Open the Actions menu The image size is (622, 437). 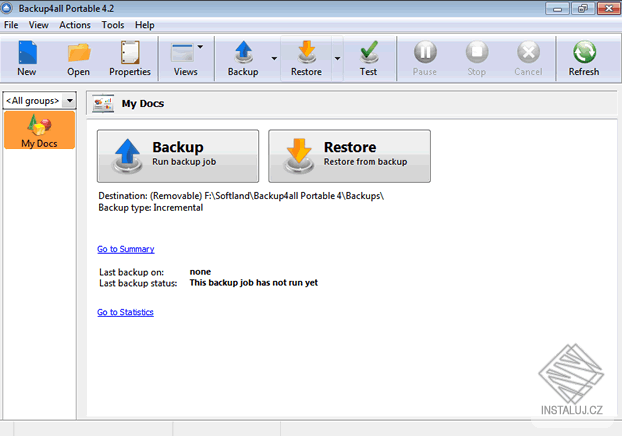[x=75, y=25]
